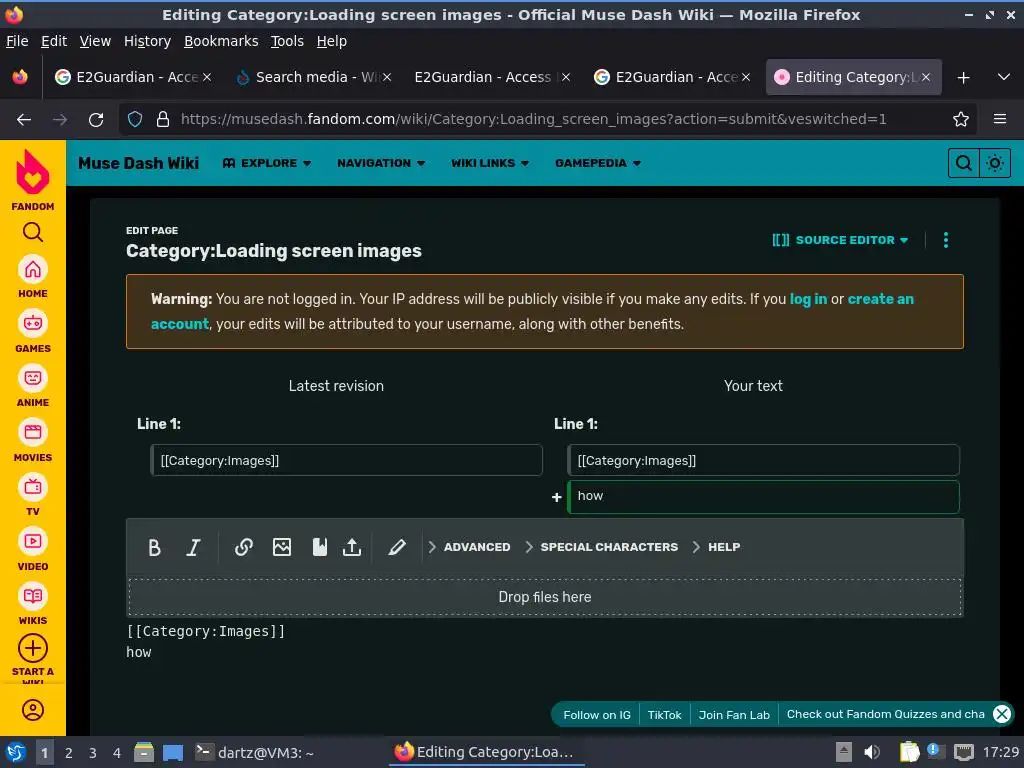Toggle bold formatting in editor toolbar
1024x768 pixels.
pos(154,547)
